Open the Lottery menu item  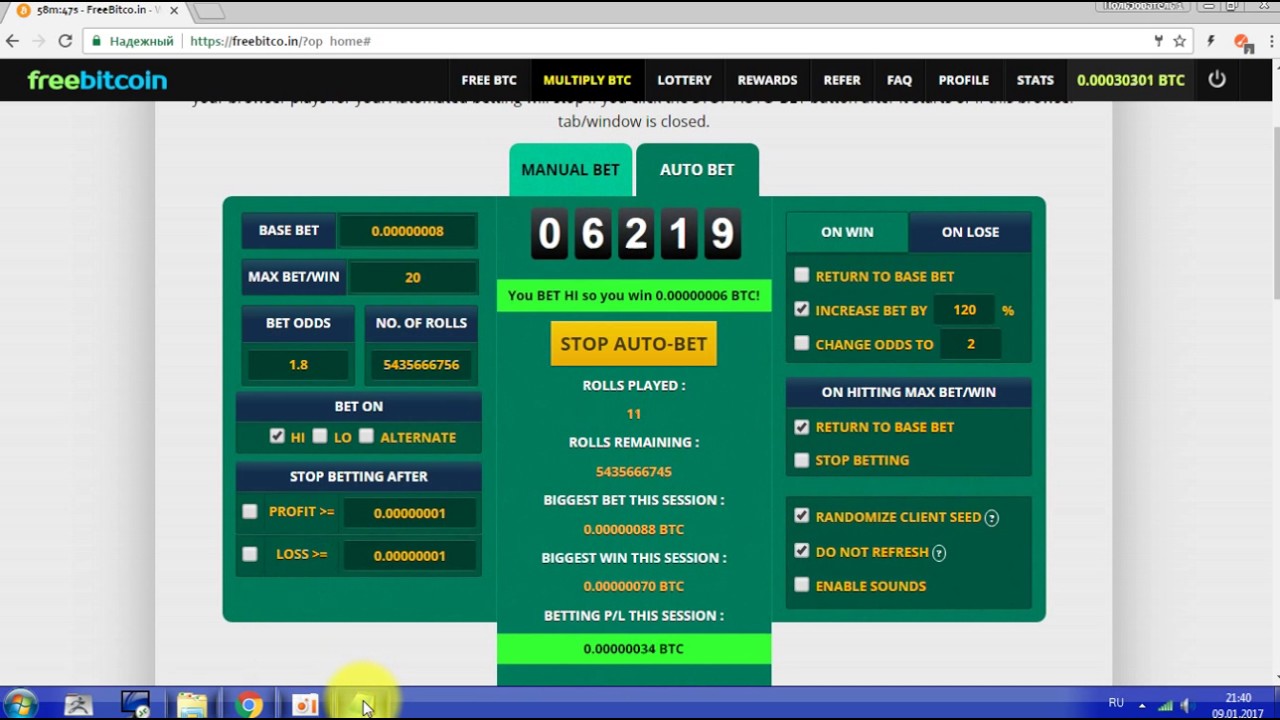point(684,80)
